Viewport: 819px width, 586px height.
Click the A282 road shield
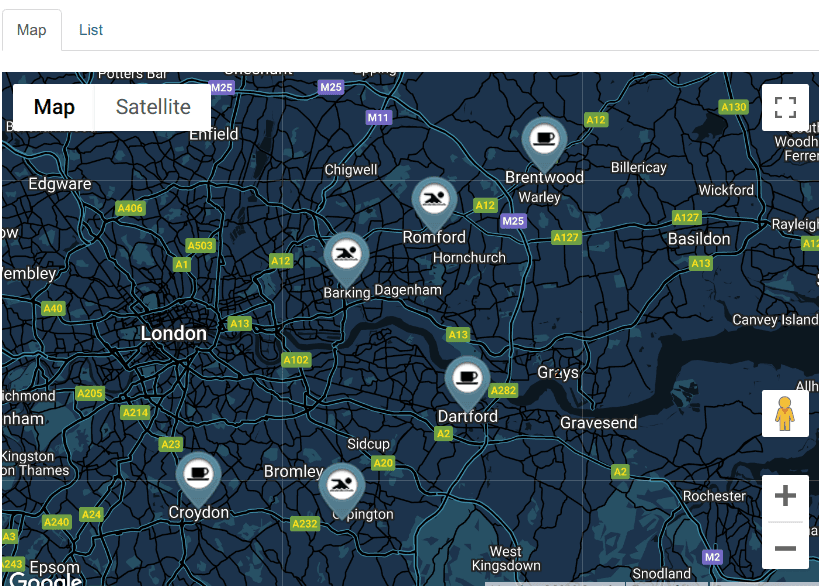click(x=504, y=390)
